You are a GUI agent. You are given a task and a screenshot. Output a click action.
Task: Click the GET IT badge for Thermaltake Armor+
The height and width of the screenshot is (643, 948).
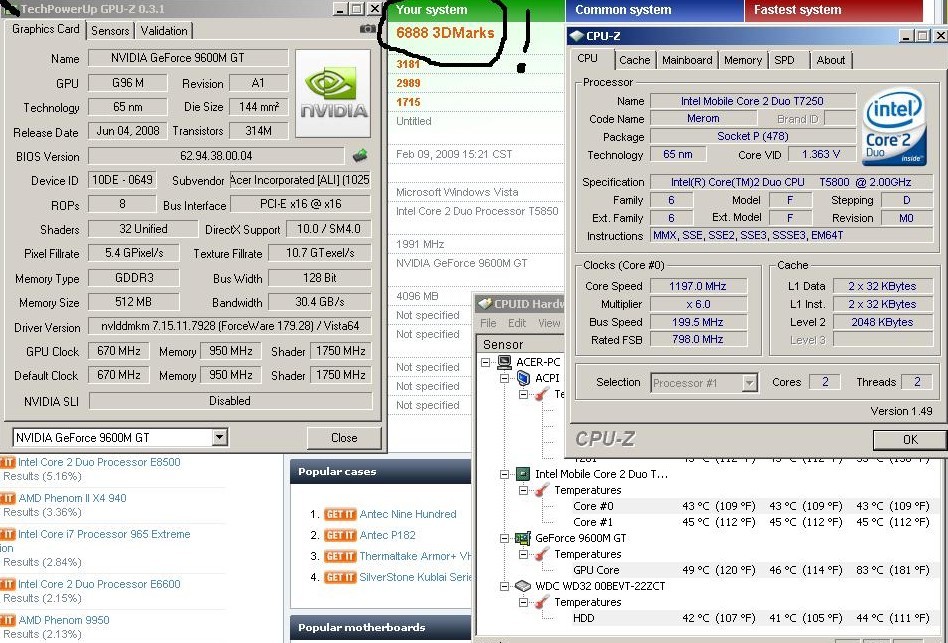coord(340,556)
